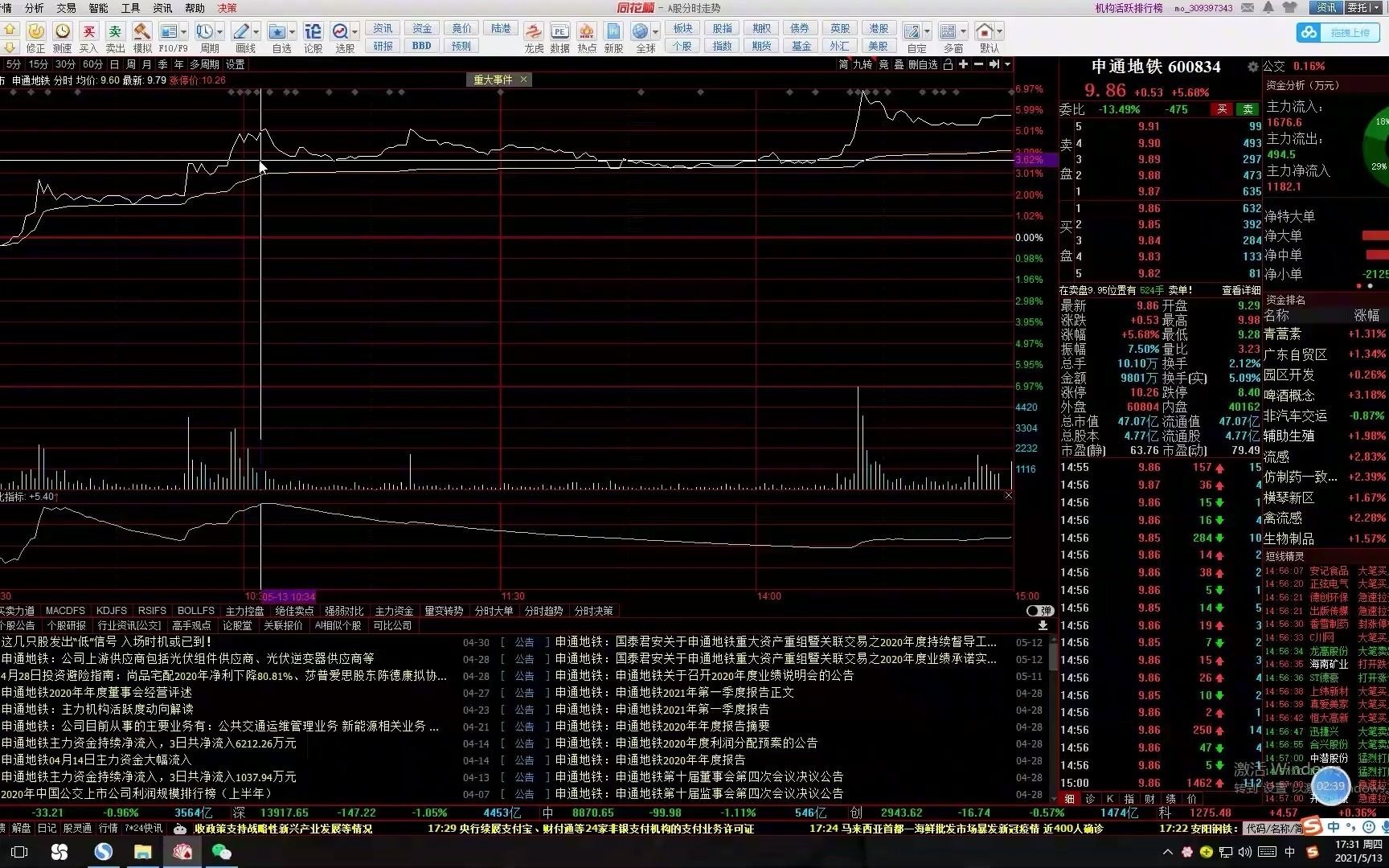Click 查看详细 link in order book
The image size is (1389, 868).
1241,290
